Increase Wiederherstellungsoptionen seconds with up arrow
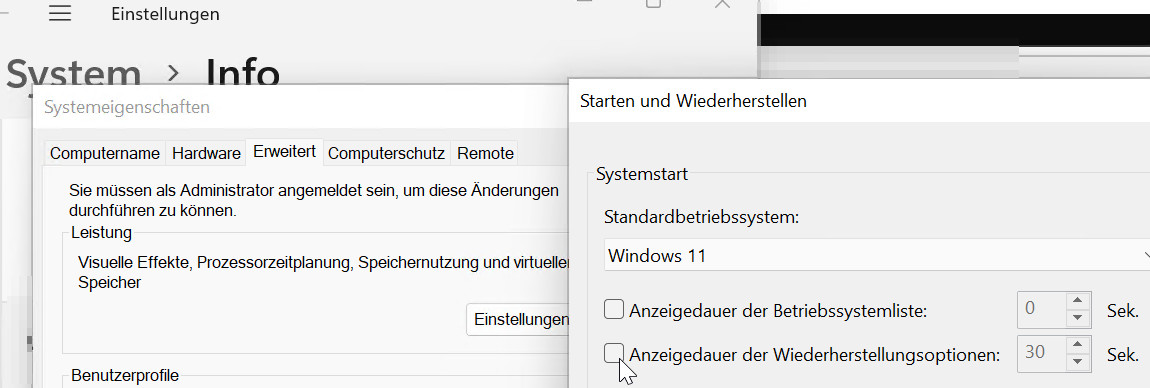1150x388 pixels. [x=1077, y=345]
